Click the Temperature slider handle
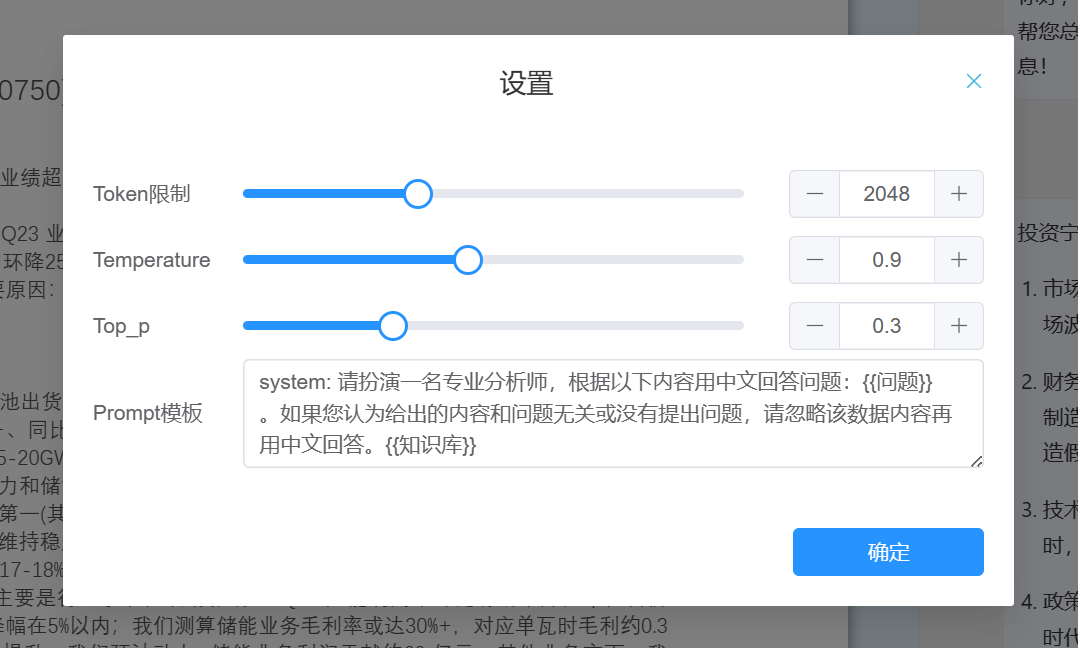The width and height of the screenshot is (1078, 648). [x=468, y=260]
